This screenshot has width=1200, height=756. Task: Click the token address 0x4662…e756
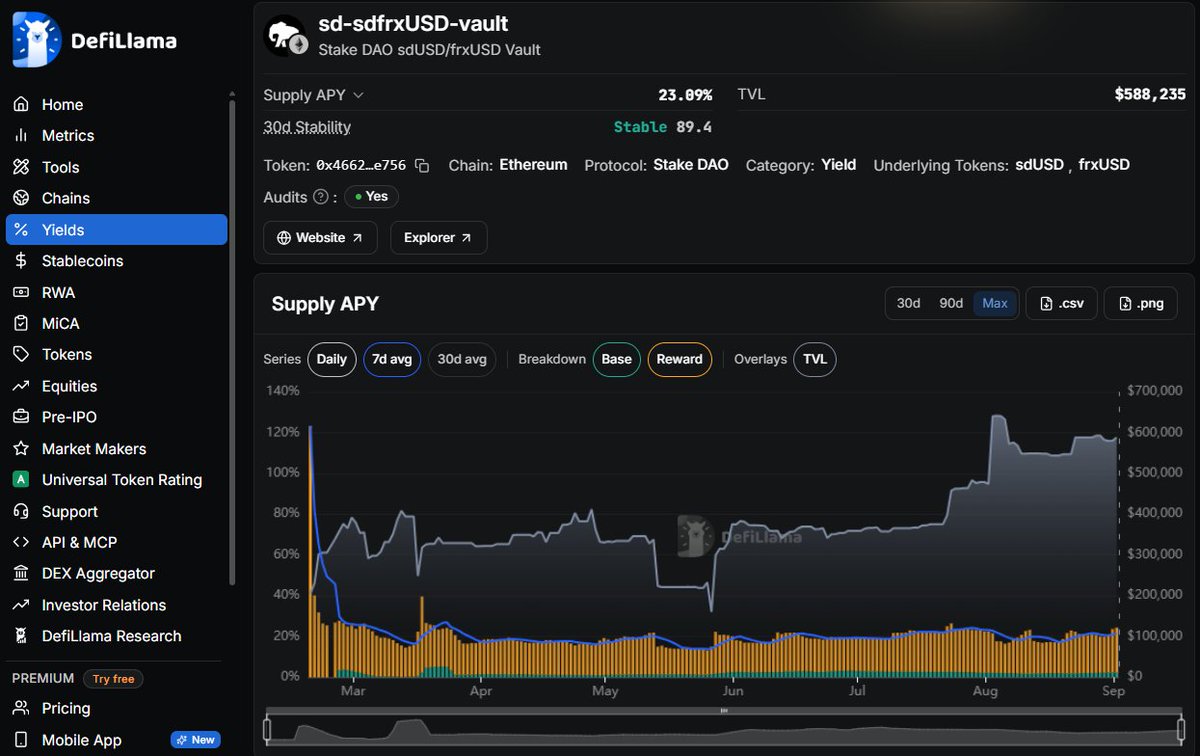click(361, 165)
